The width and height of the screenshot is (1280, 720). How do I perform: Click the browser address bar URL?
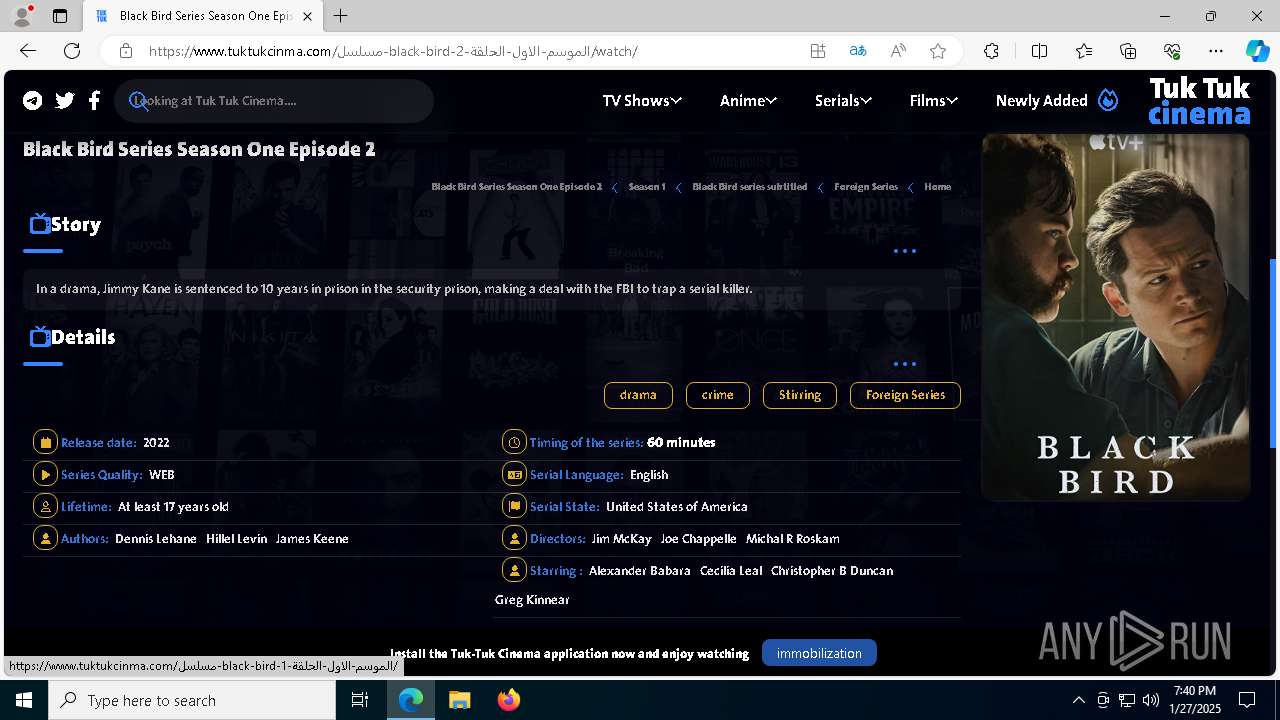pyautogui.click(x=393, y=51)
